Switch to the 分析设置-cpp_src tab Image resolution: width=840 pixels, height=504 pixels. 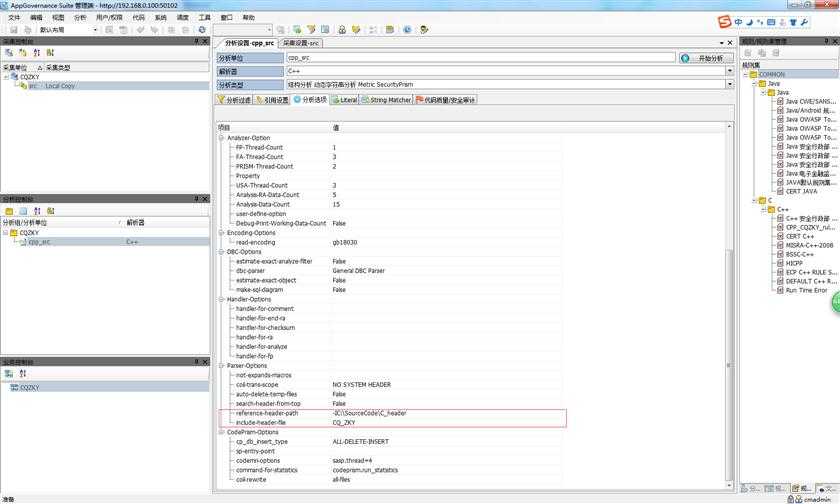click(249, 43)
